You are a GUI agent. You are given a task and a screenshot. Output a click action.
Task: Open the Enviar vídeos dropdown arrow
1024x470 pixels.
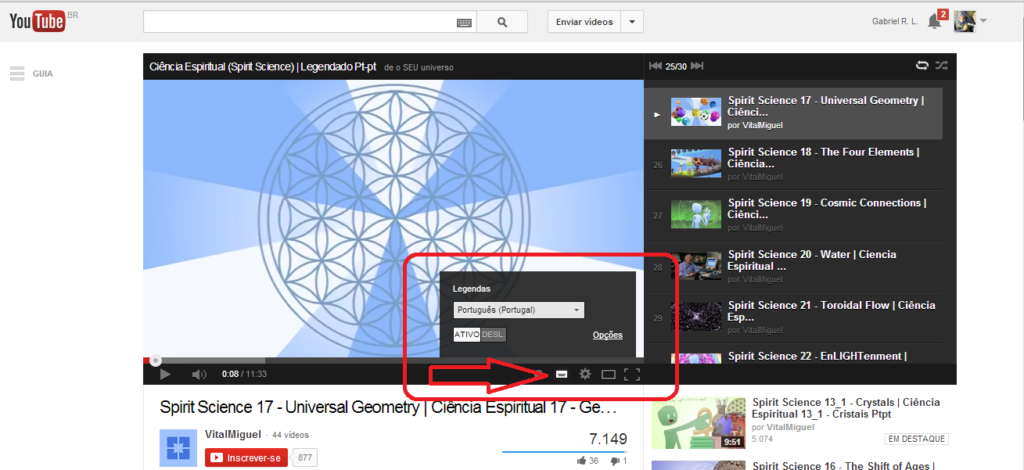click(632, 22)
